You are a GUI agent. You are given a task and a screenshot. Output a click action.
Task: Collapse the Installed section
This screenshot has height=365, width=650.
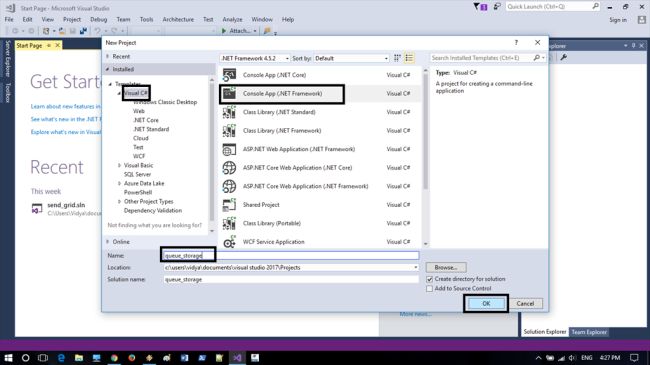(x=108, y=69)
